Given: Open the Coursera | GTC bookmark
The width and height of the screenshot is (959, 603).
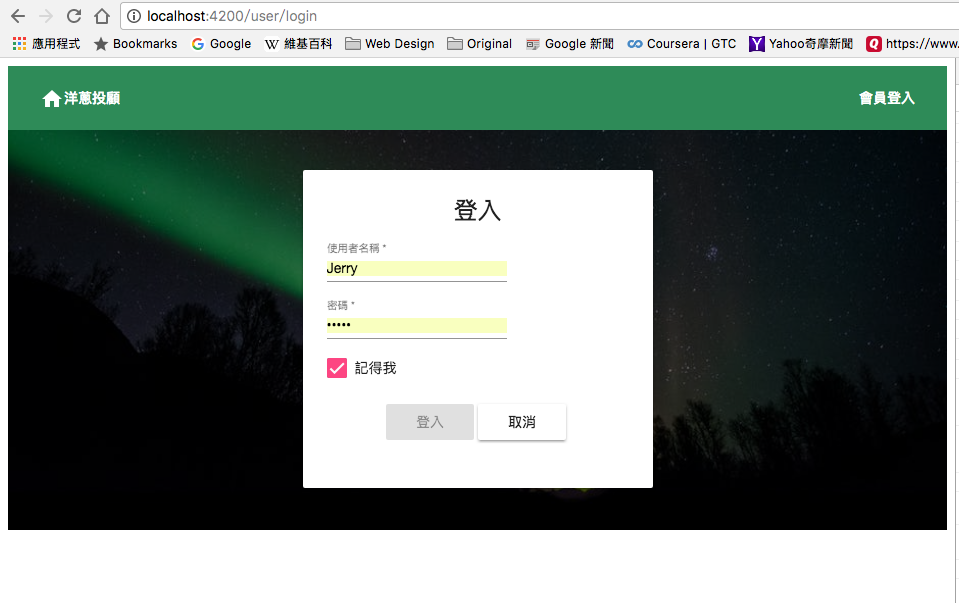Looking at the screenshot, I should click(682, 43).
